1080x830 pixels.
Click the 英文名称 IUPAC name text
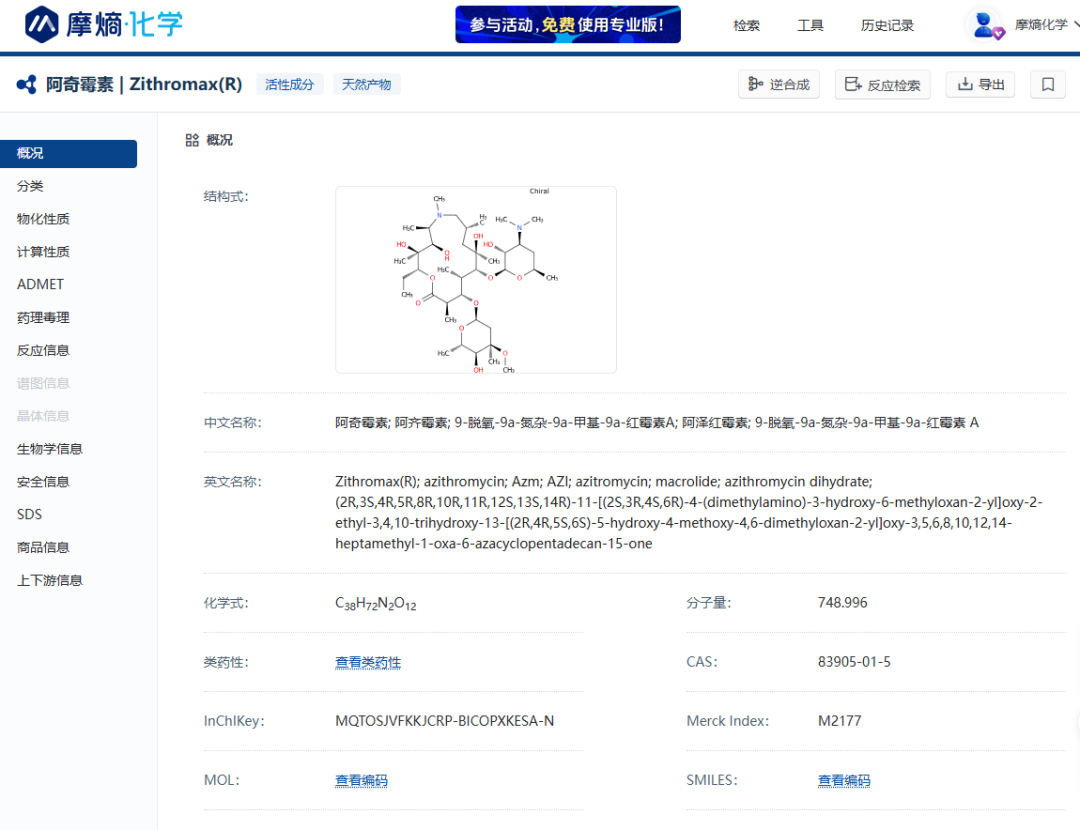coord(689,512)
